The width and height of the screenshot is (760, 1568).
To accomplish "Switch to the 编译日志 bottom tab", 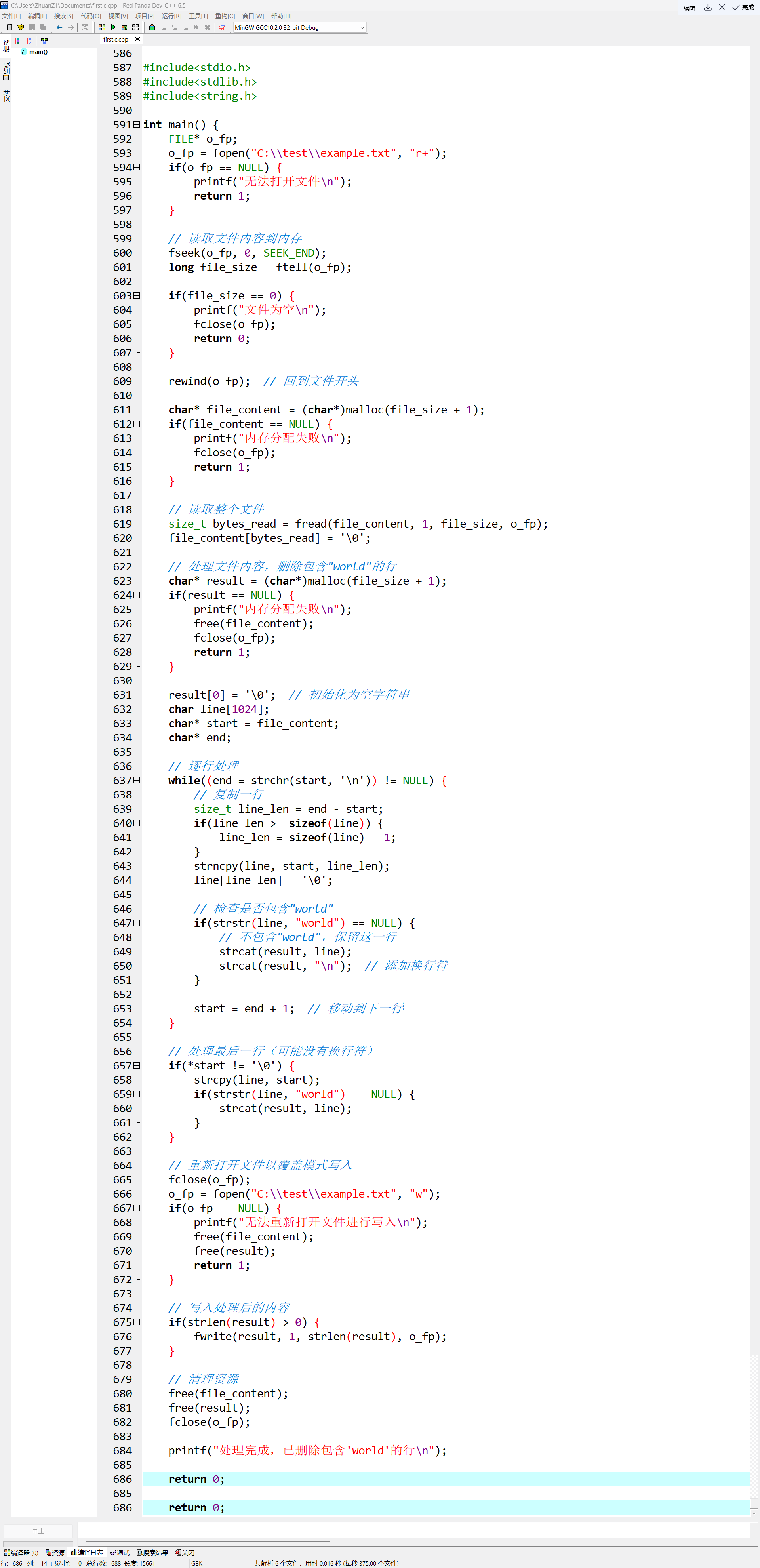I will [x=87, y=1553].
